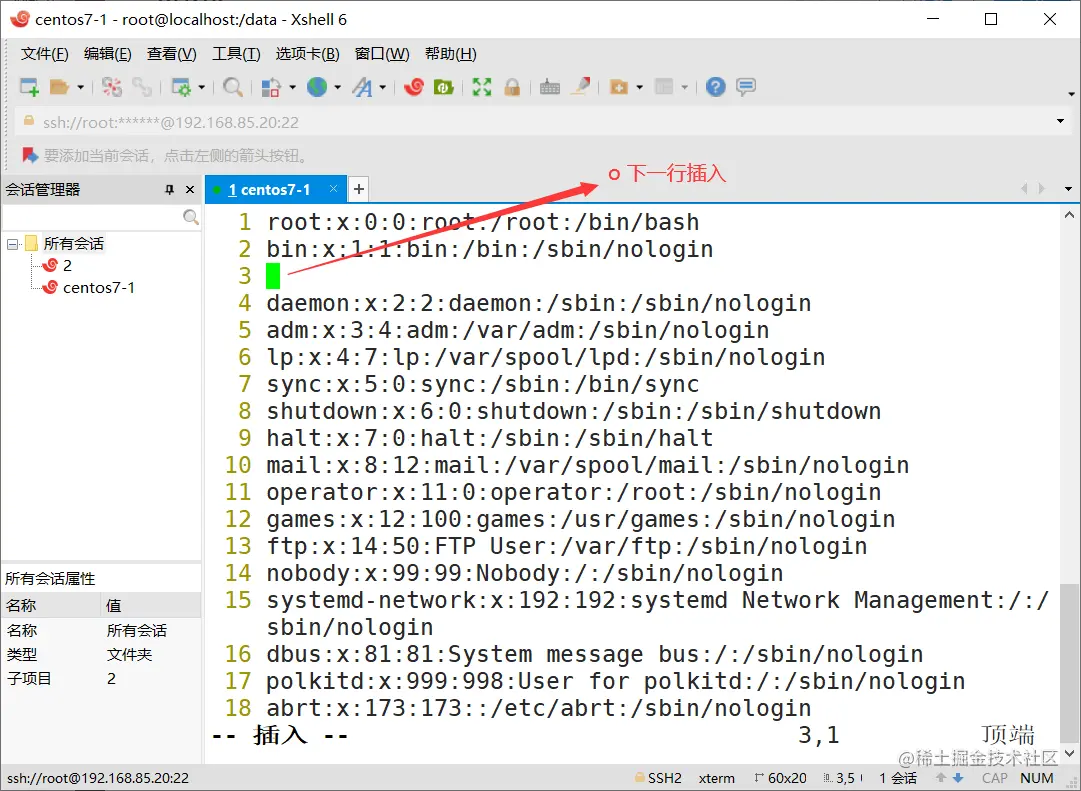Screen dimensions: 1081x791
Task: Open the 帮助(H) menu
Action: [450, 54]
